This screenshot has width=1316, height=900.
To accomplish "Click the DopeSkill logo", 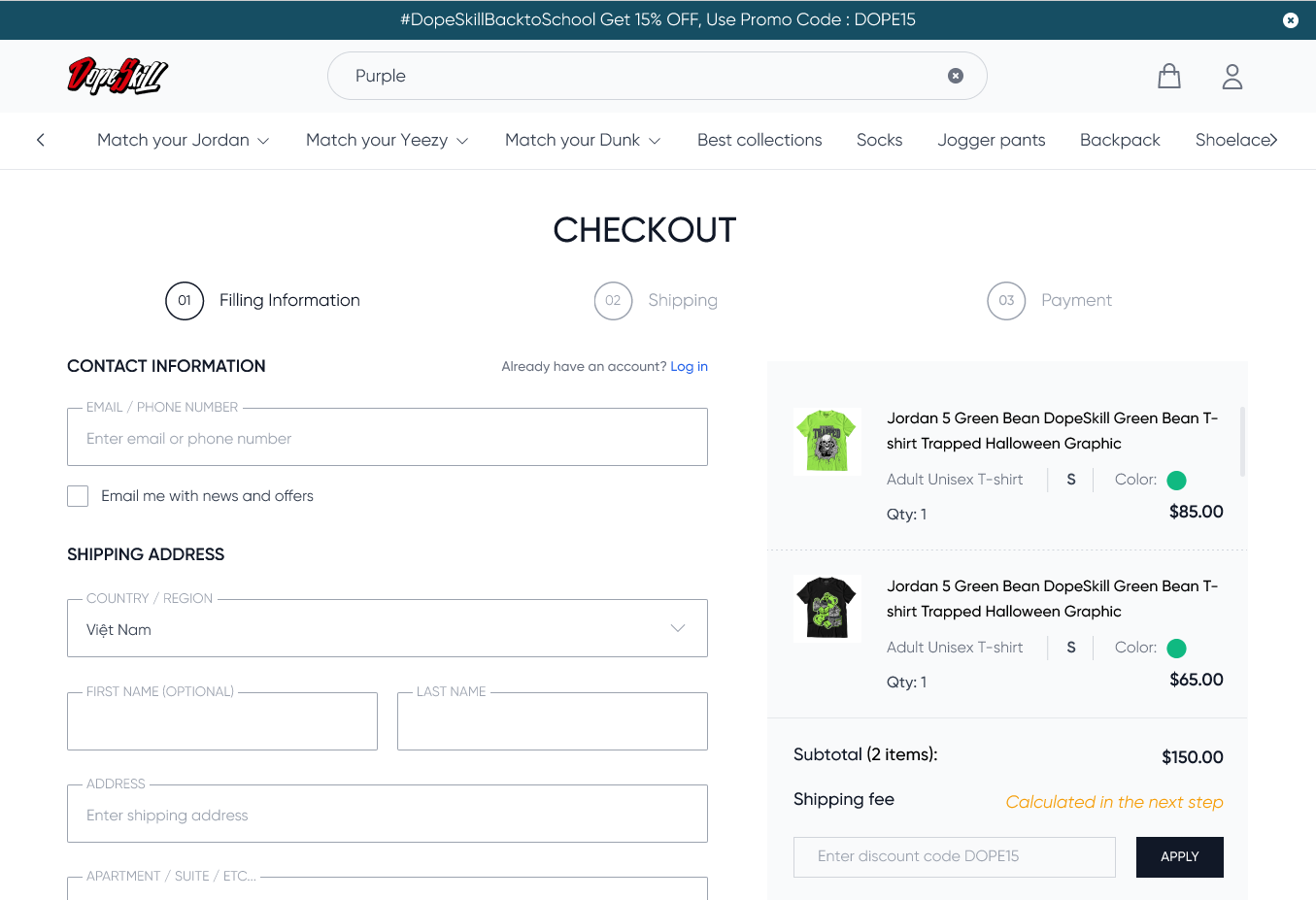I will pos(118,76).
